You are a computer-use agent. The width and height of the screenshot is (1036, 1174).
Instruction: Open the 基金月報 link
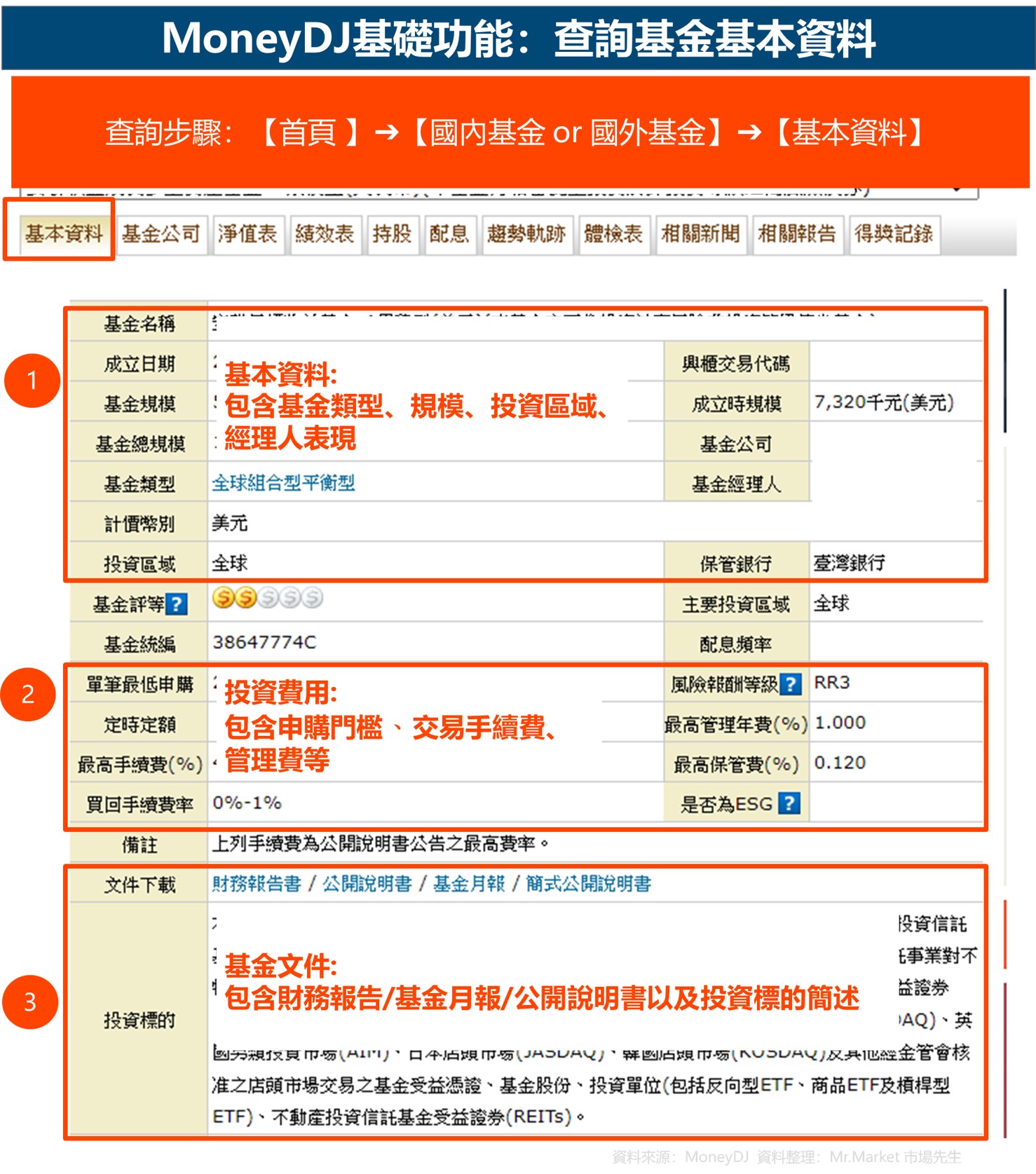click(469, 884)
